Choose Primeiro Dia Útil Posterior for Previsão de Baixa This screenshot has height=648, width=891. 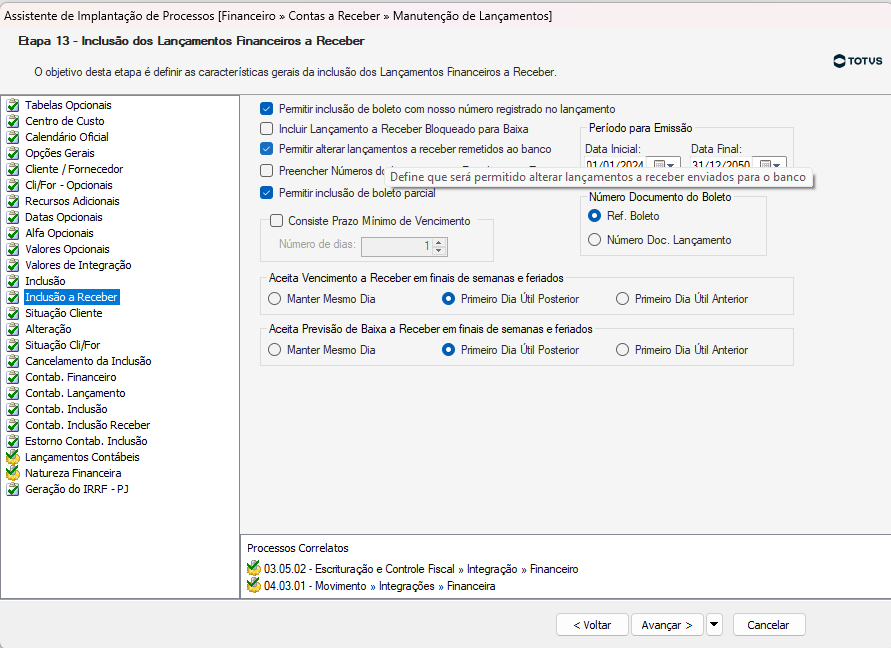pos(448,350)
